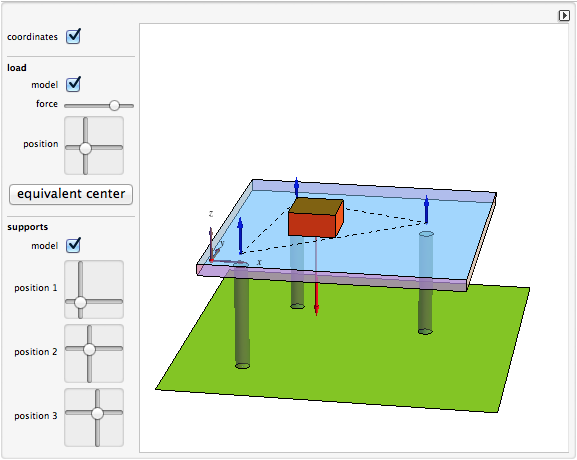The height and width of the screenshot is (460, 577).
Task: Click the z axis coordinate label
Action: tap(211, 214)
